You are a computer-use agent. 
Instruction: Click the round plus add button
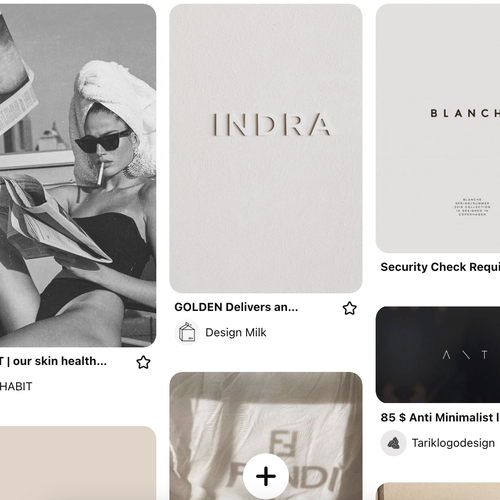pyautogui.click(x=266, y=476)
